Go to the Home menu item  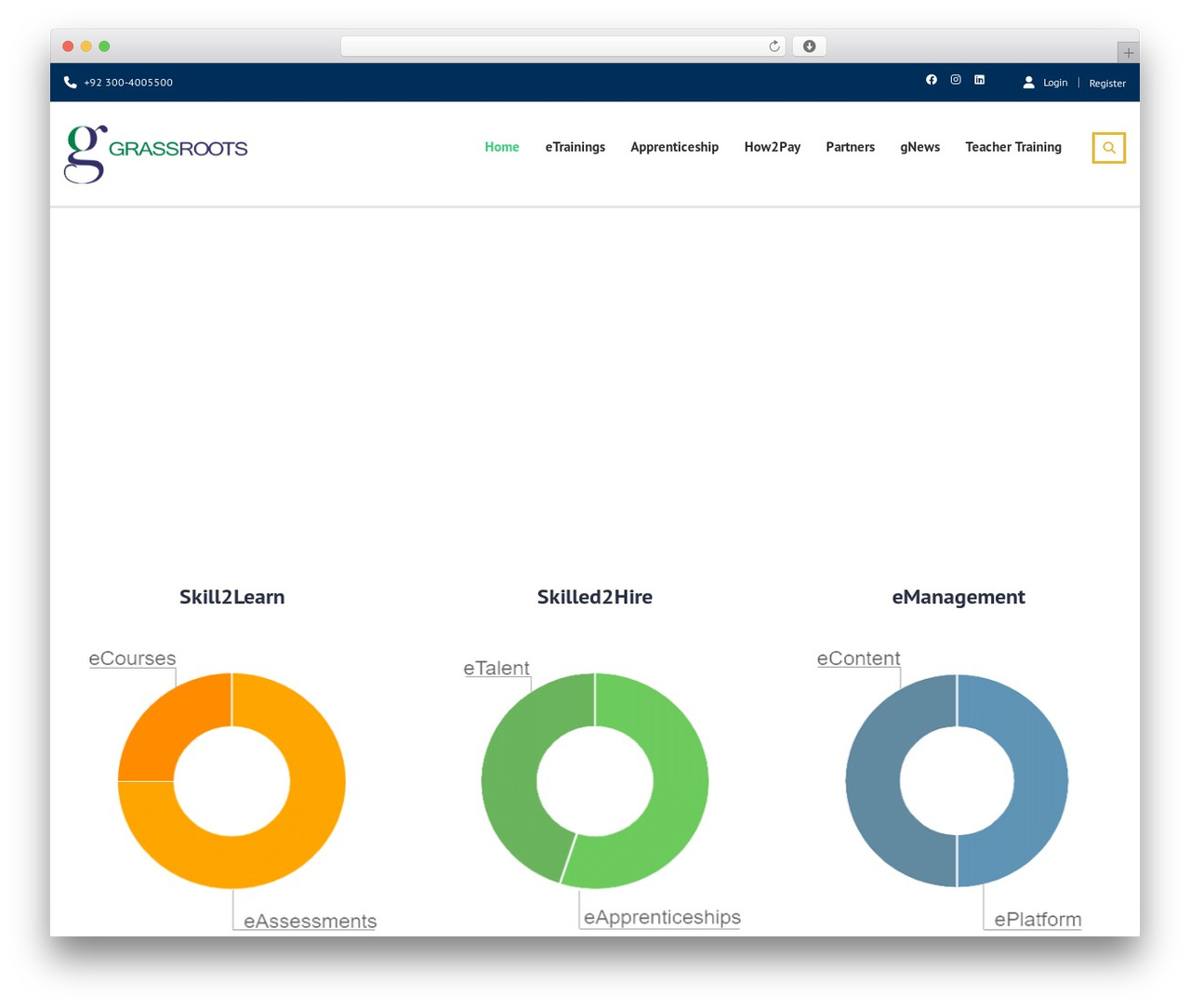[x=502, y=147]
